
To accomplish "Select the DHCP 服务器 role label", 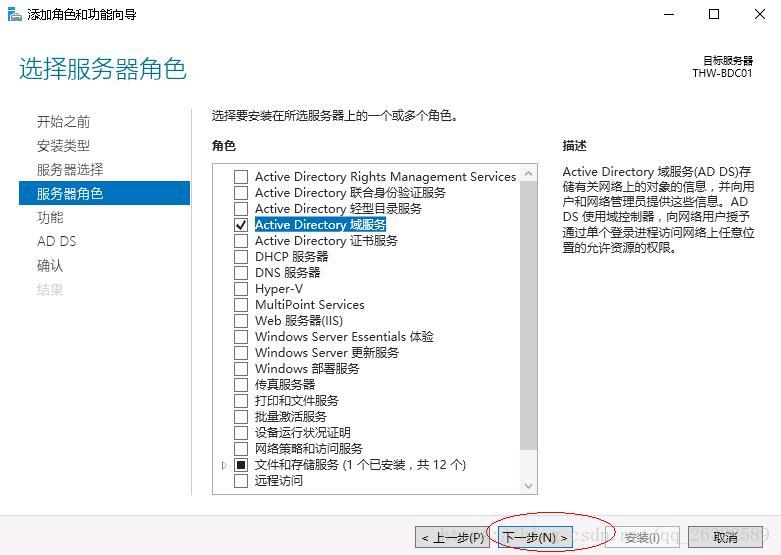I will [x=291, y=257].
